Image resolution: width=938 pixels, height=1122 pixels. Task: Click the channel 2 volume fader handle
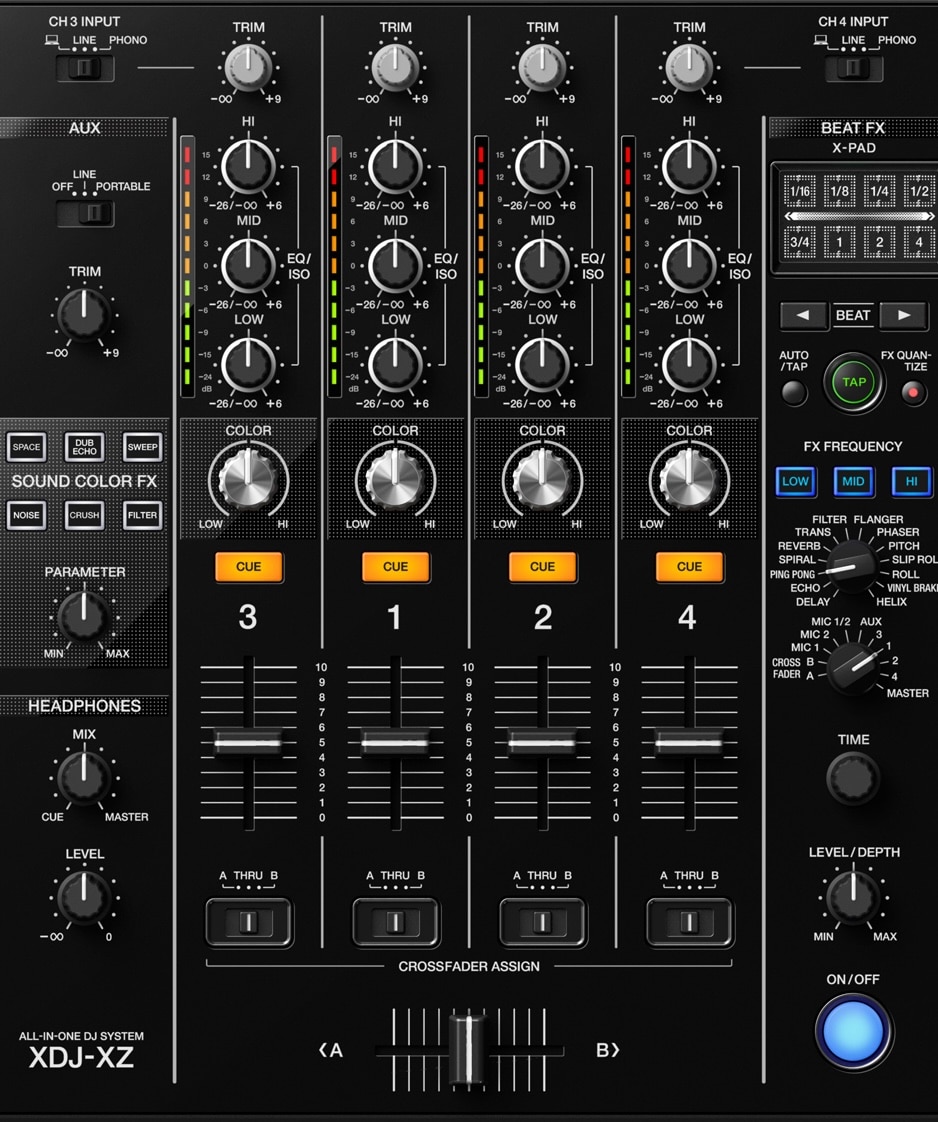542,742
